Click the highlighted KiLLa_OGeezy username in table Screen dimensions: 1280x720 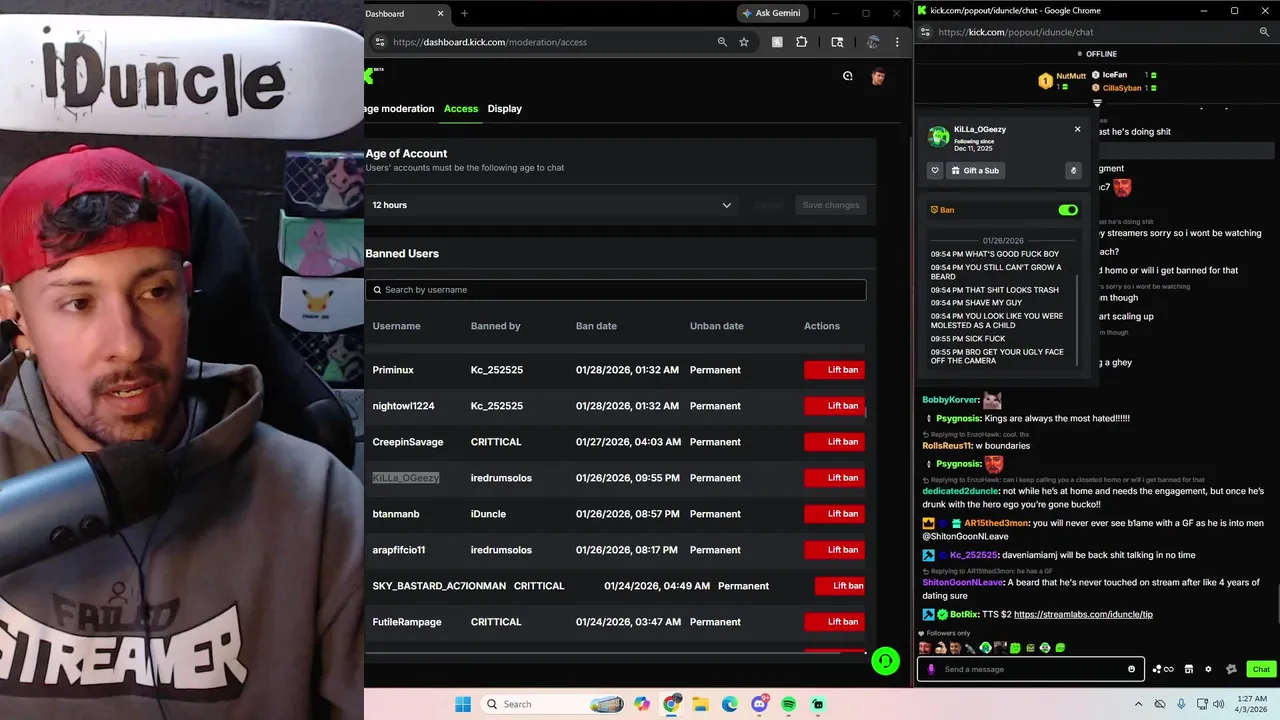click(406, 478)
